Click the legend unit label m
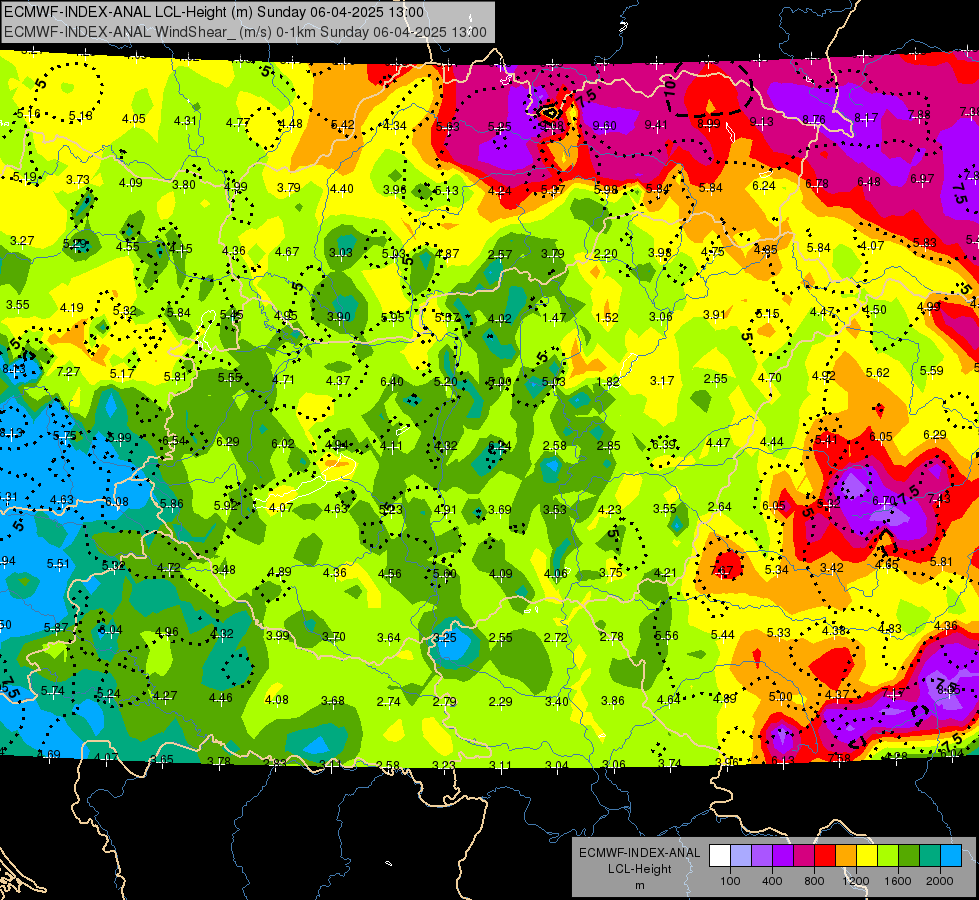This screenshot has height=900, width=979. 639,886
